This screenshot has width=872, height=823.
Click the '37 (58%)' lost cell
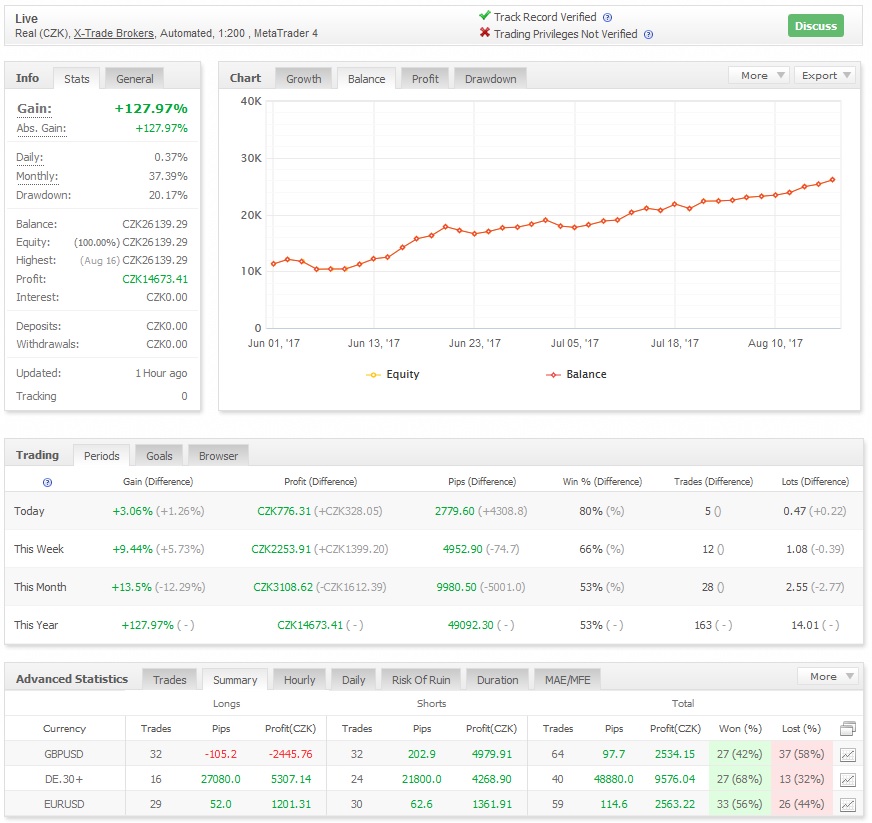coord(801,754)
